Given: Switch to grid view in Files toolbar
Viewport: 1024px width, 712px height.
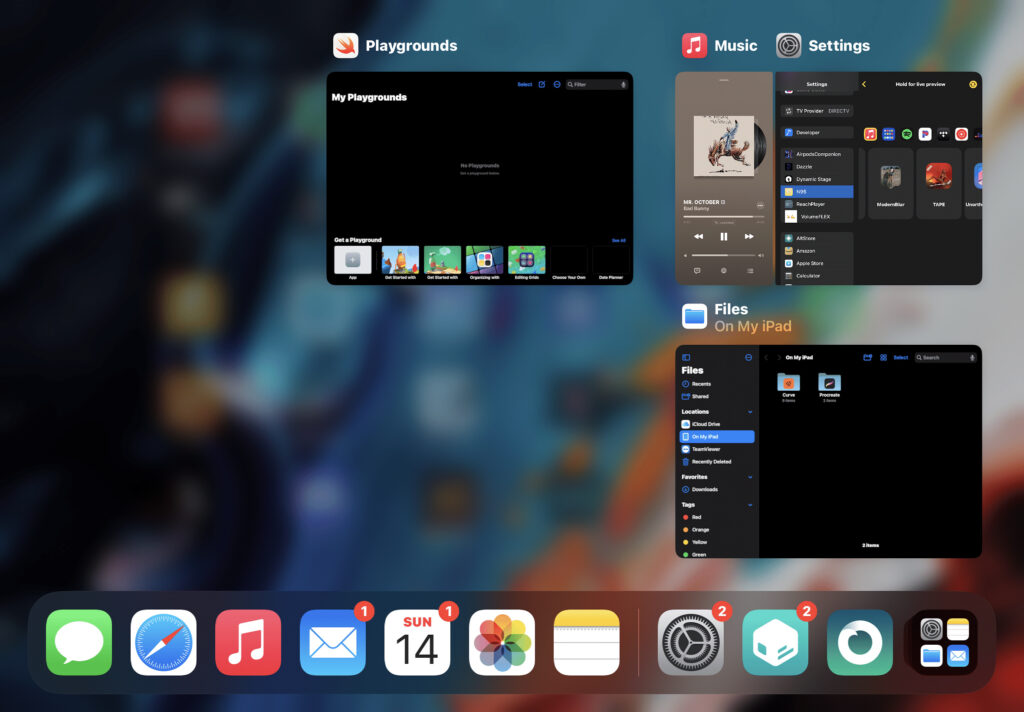Looking at the screenshot, I should tap(885, 357).
